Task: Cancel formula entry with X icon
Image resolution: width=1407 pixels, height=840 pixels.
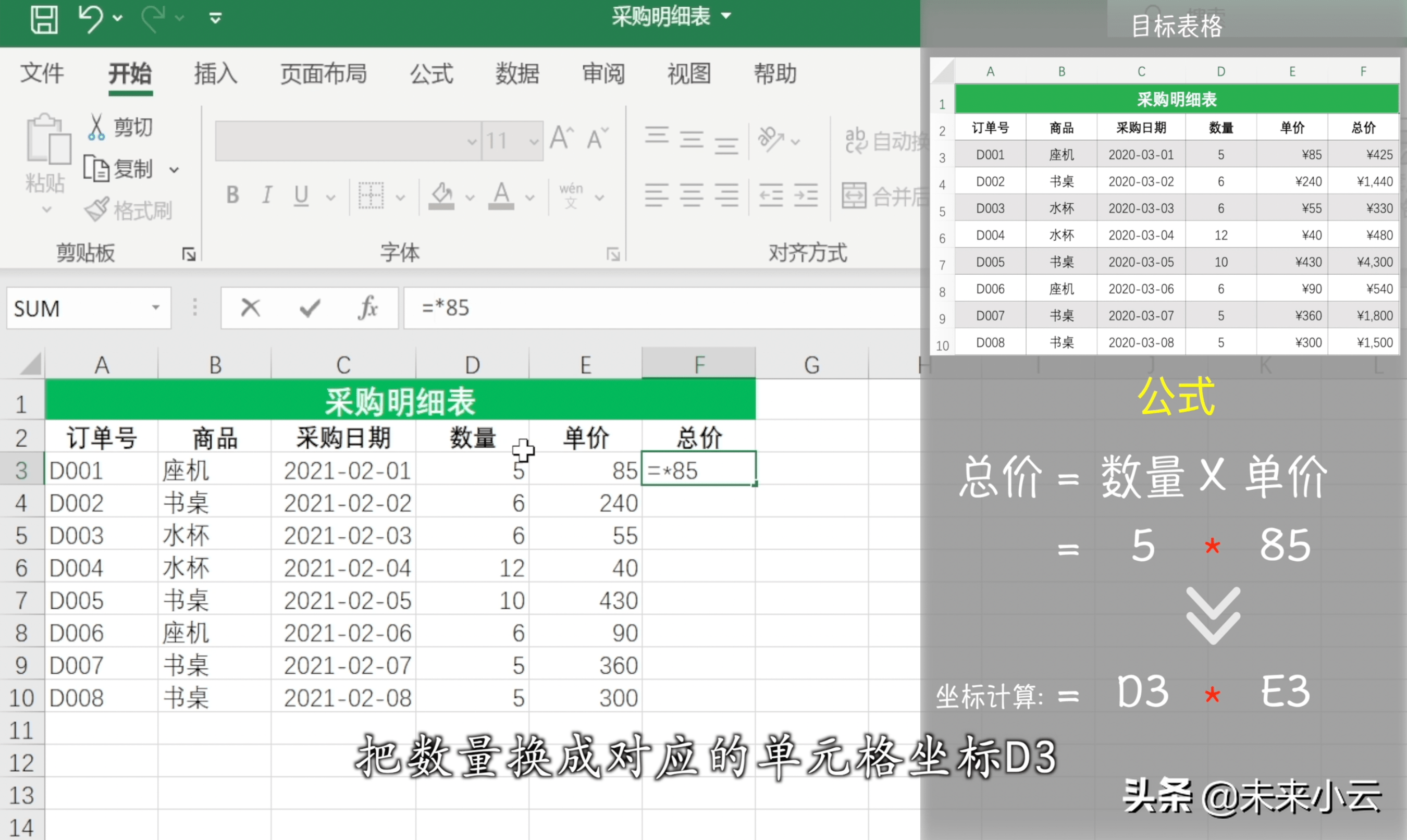Action: [250, 308]
